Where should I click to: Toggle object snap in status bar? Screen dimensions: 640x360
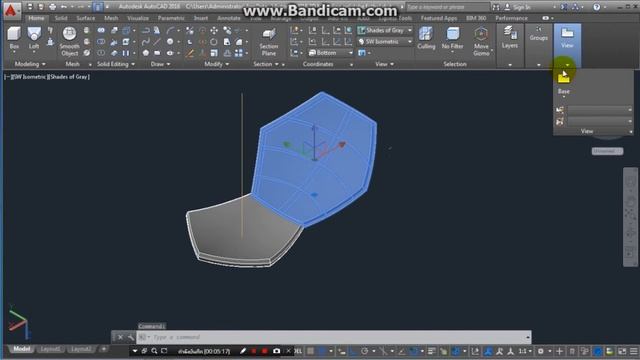pyautogui.click(x=413, y=351)
